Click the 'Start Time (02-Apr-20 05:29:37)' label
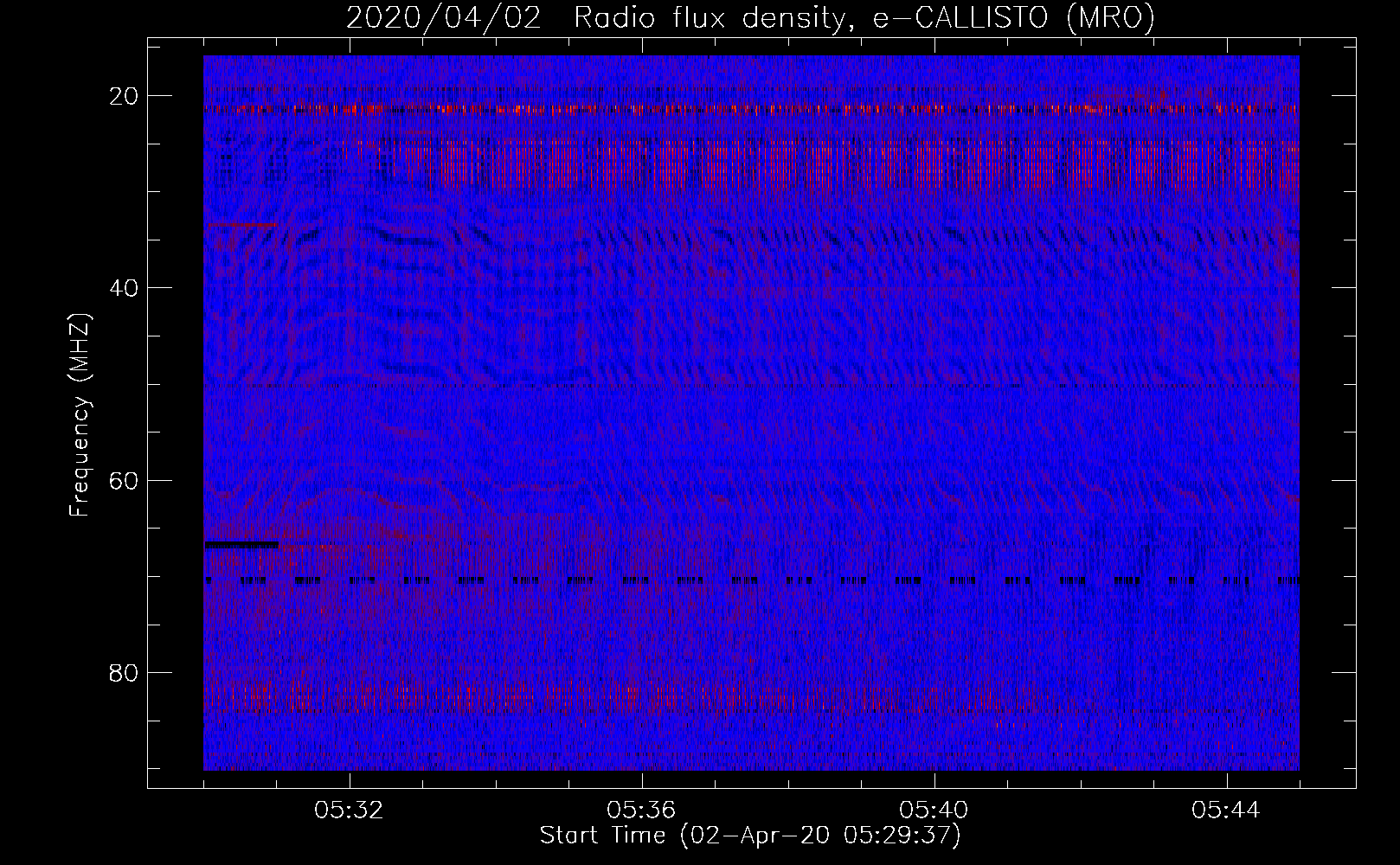The image size is (1400, 865). coord(750,836)
